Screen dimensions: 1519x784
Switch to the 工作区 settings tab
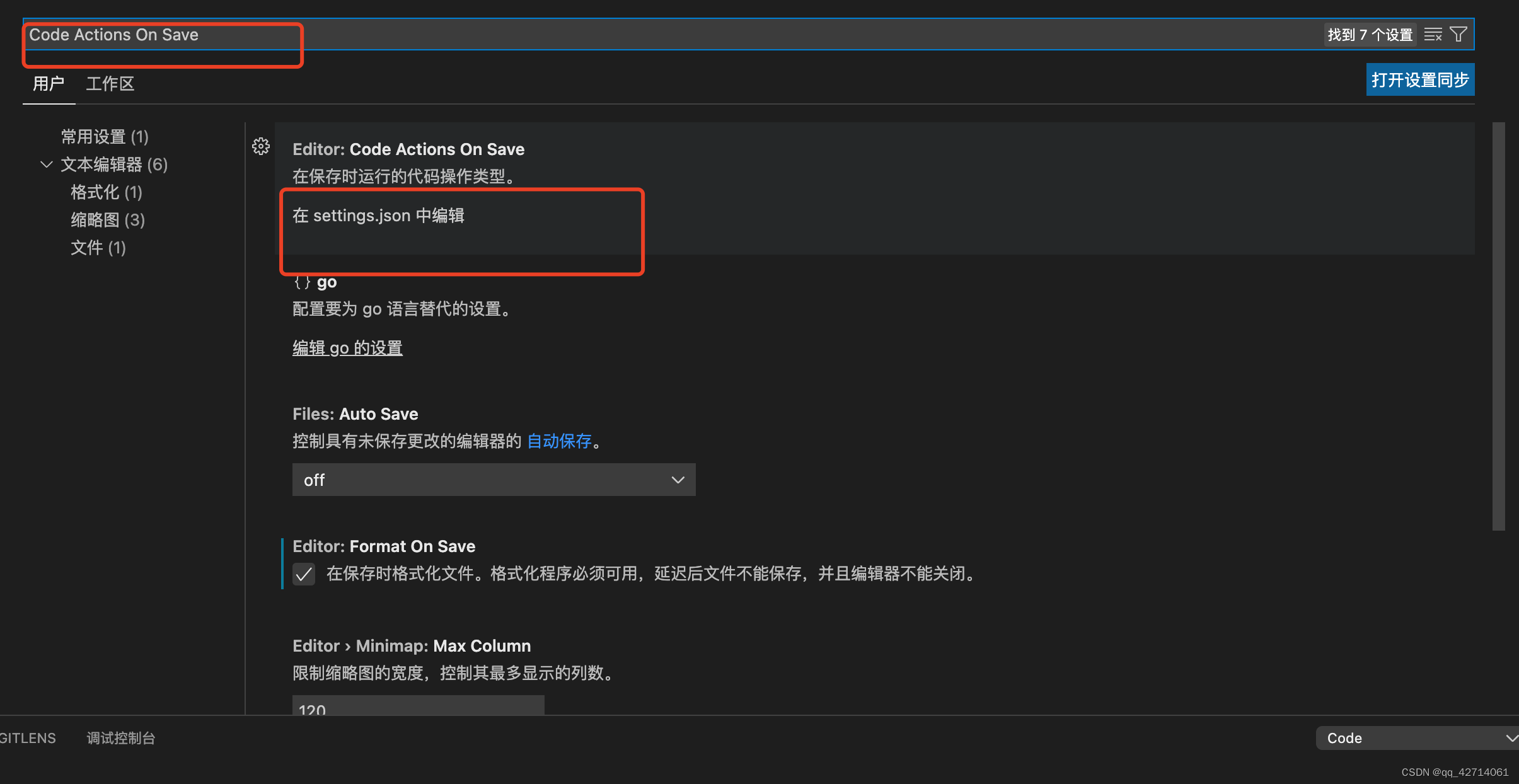coord(110,84)
